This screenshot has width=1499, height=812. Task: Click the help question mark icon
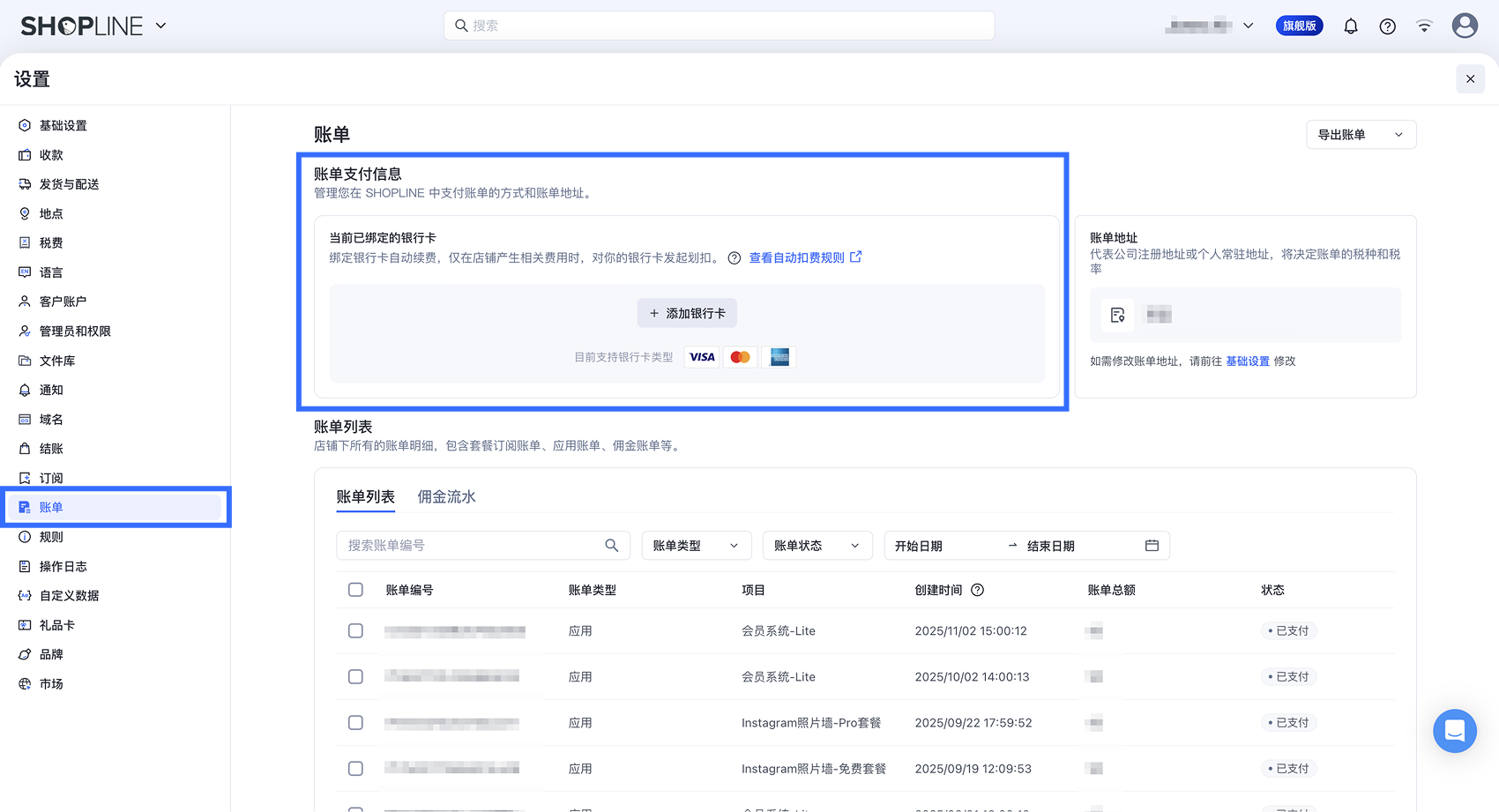(1387, 26)
